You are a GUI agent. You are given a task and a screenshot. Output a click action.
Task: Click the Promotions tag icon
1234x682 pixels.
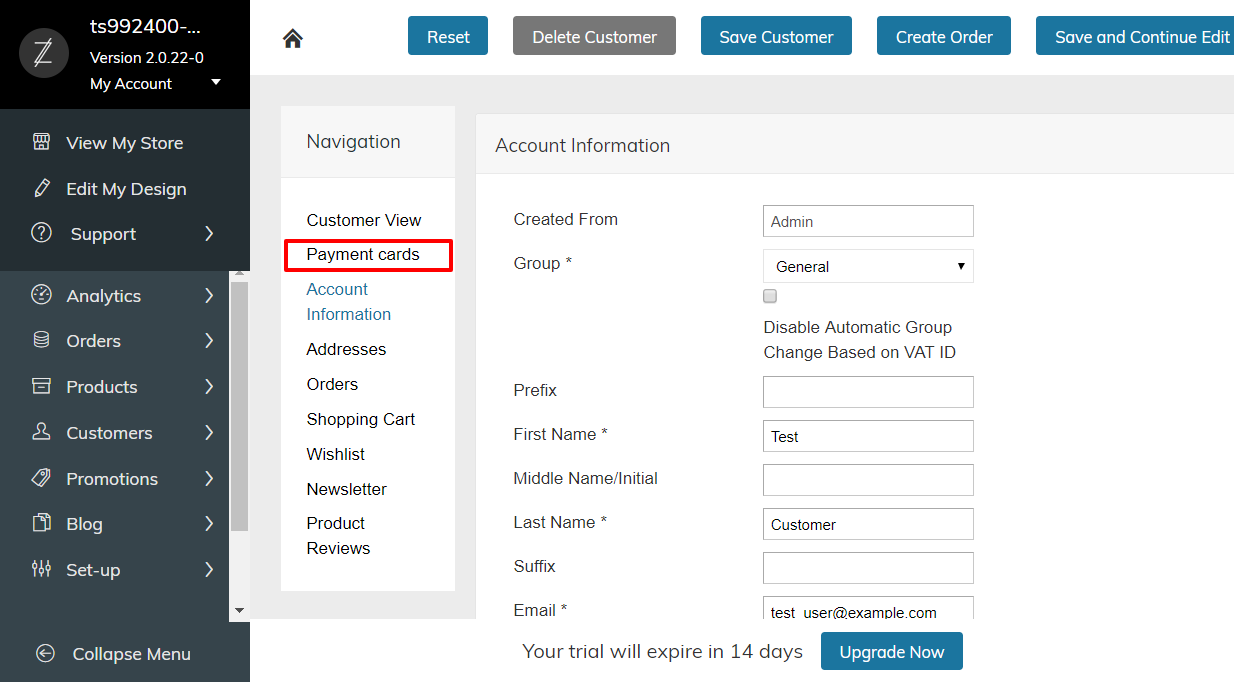(41, 478)
